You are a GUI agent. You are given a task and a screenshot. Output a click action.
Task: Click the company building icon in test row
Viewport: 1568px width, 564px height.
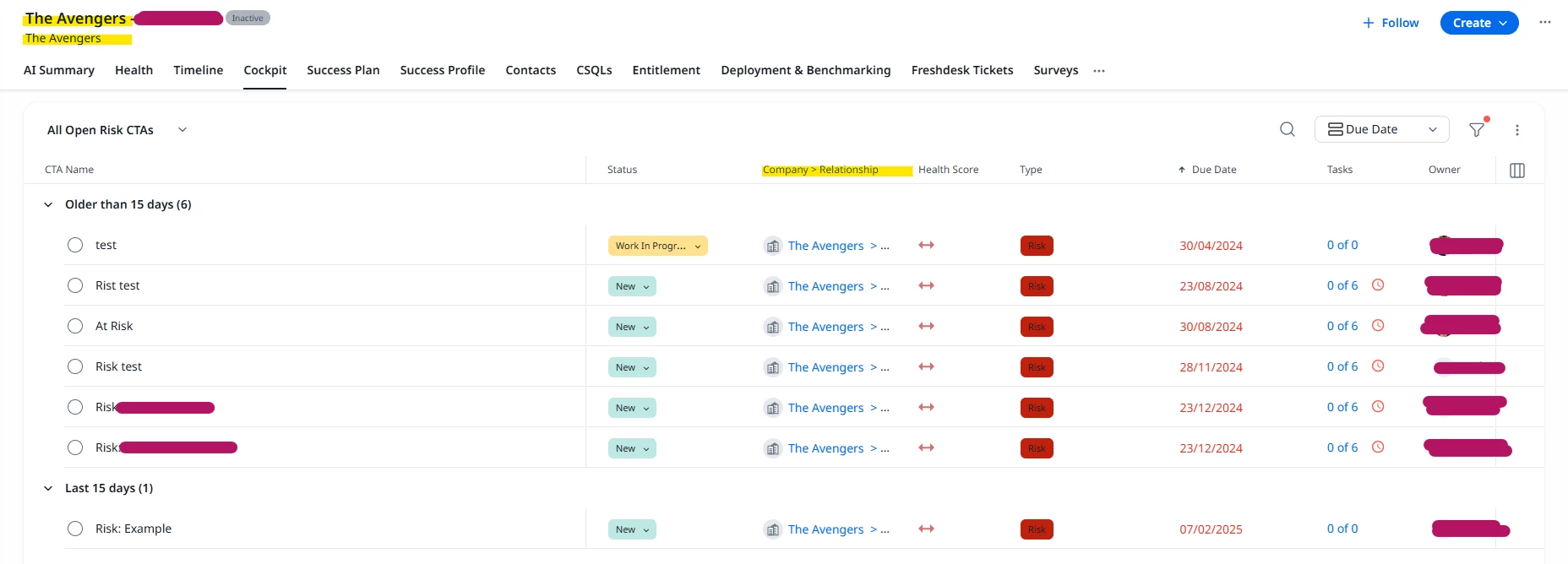(x=773, y=246)
